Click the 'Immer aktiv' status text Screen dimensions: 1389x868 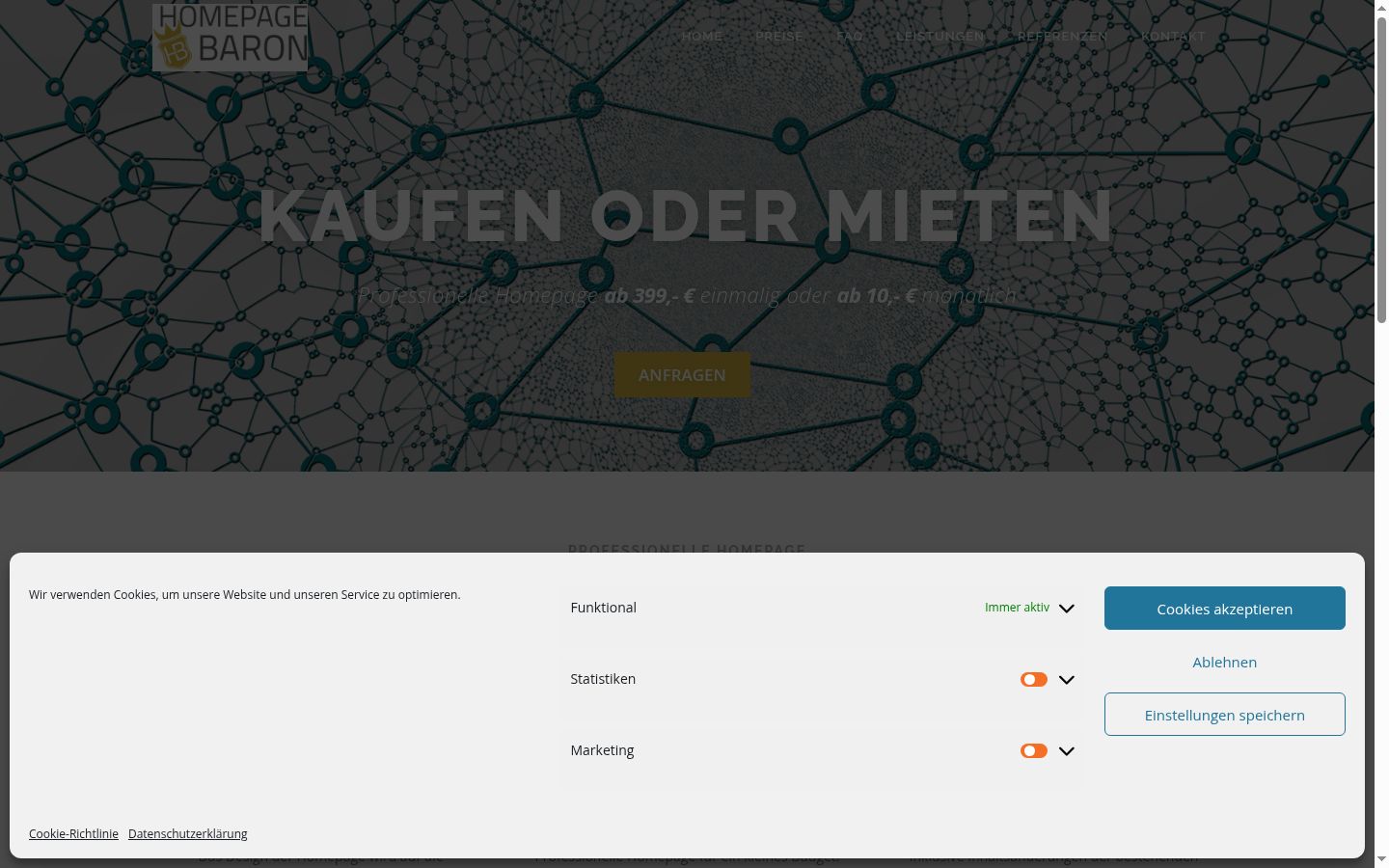(1017, 608)
